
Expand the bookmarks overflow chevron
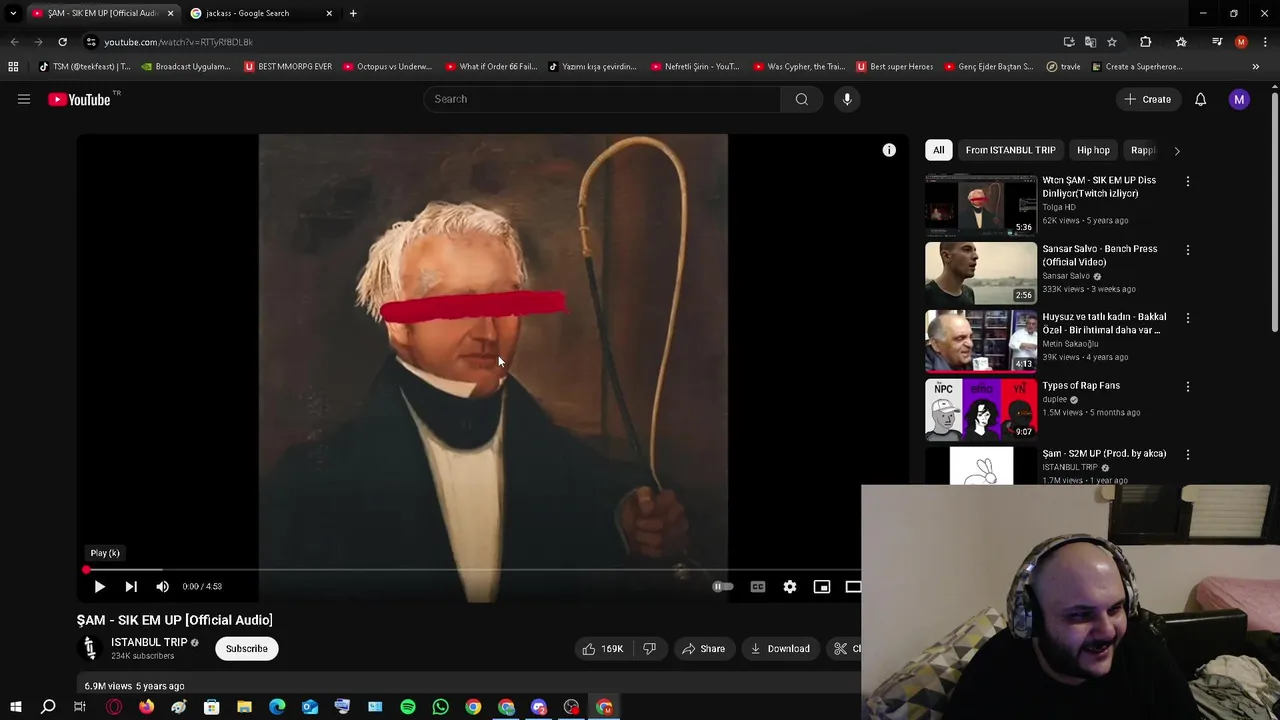coord(1255,67)
